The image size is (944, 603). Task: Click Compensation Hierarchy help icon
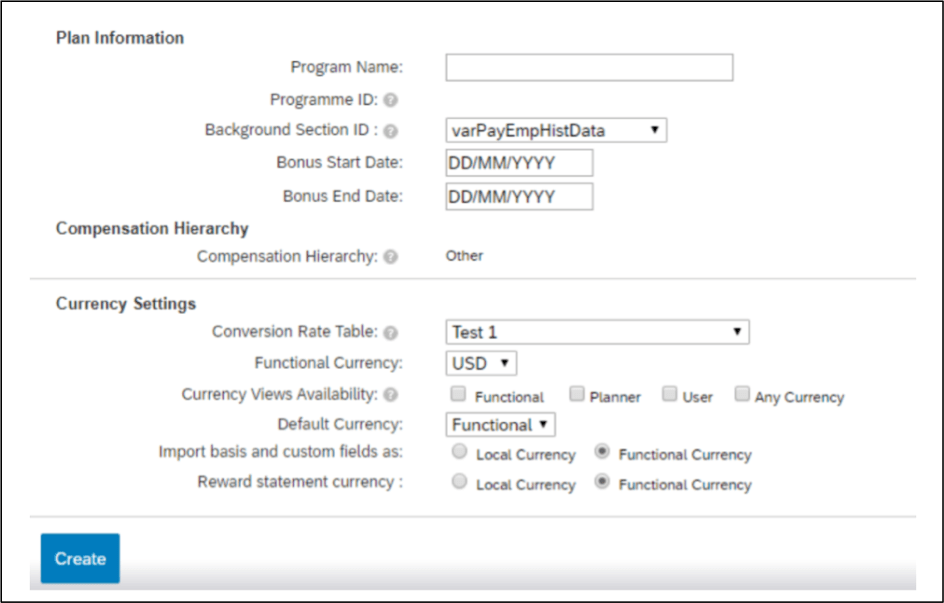click(391, 257)
